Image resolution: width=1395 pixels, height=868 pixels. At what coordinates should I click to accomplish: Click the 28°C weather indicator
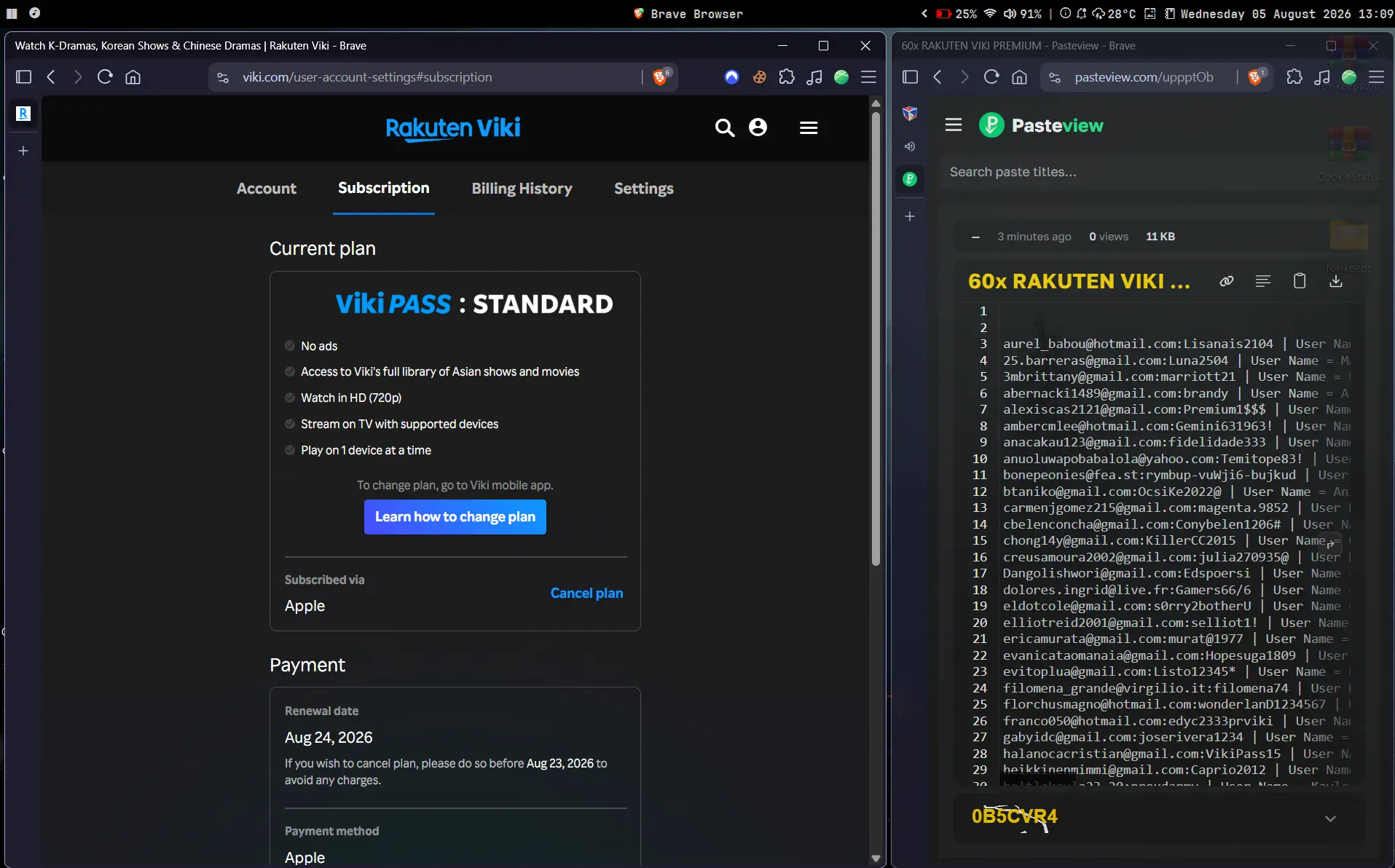click(x=1113, y=14)
